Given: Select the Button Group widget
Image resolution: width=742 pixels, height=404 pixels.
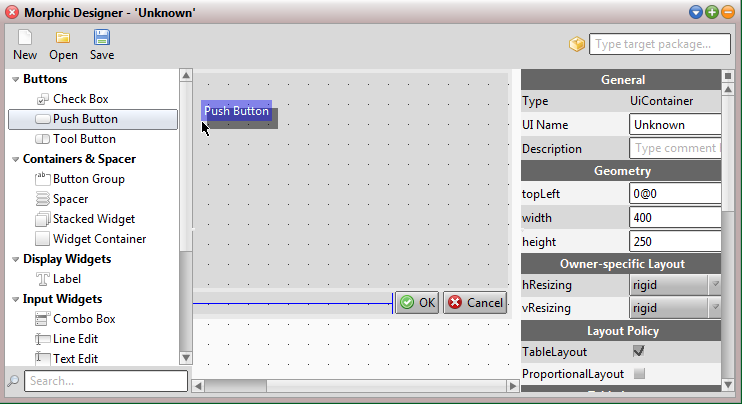Looking at the screenshot, I should [x=88, y=179].
